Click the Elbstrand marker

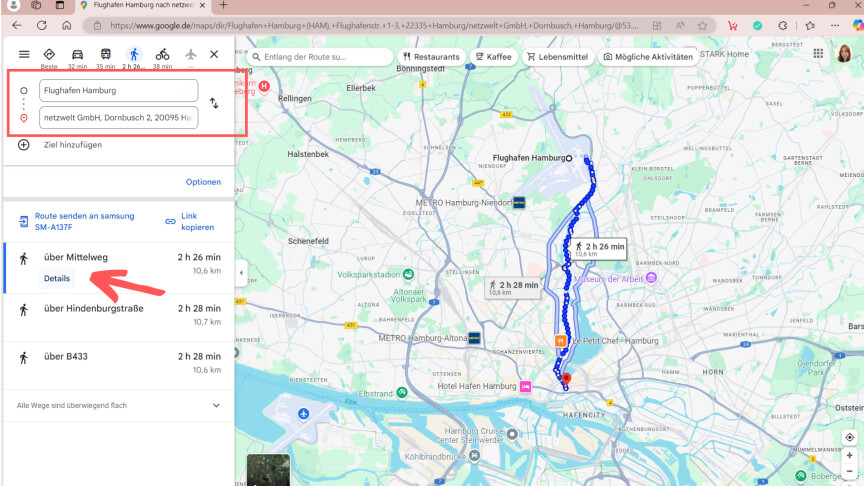(402, 393)
